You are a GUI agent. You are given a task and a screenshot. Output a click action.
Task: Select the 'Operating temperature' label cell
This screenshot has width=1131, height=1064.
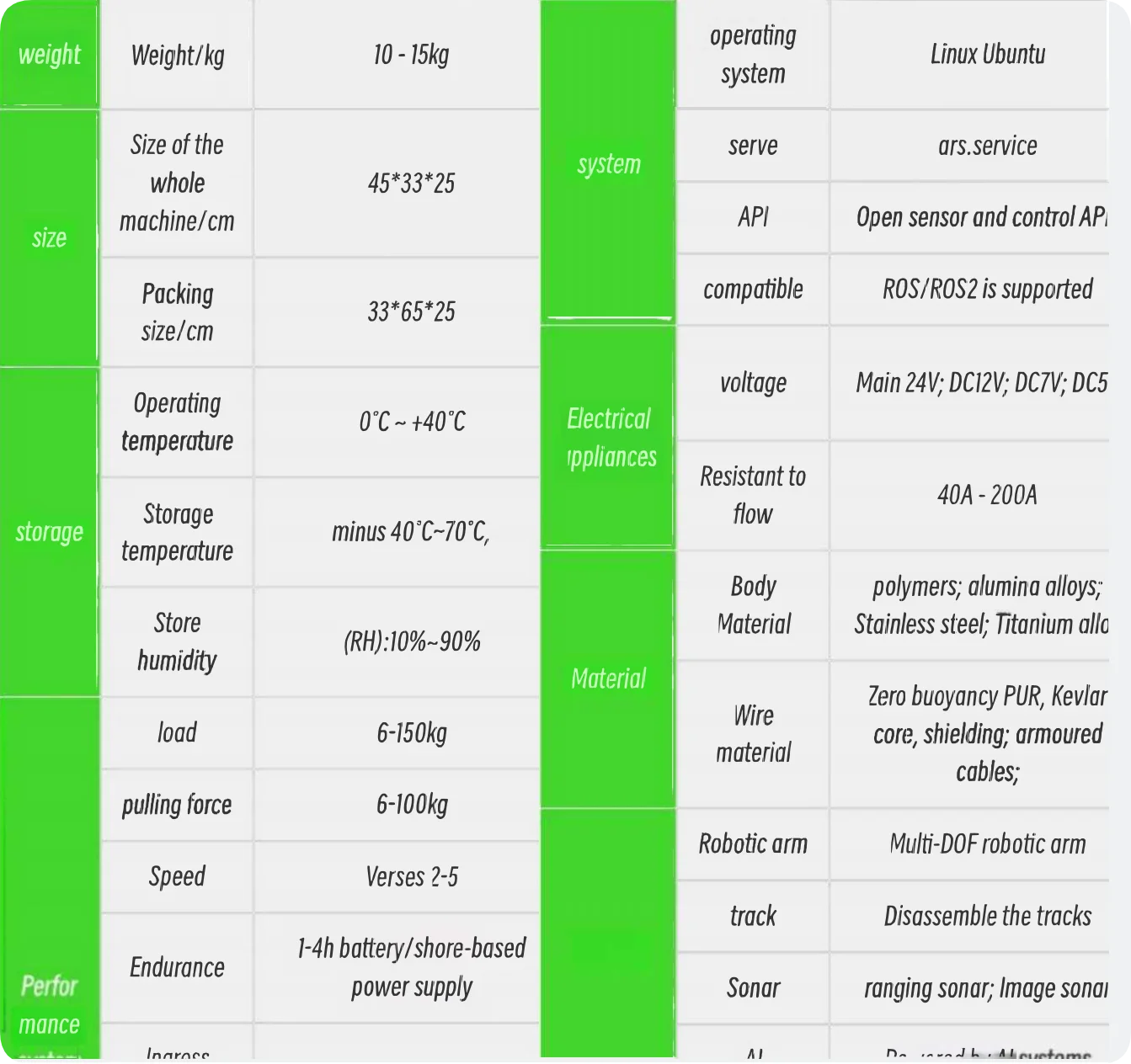[x=177, y=422]
